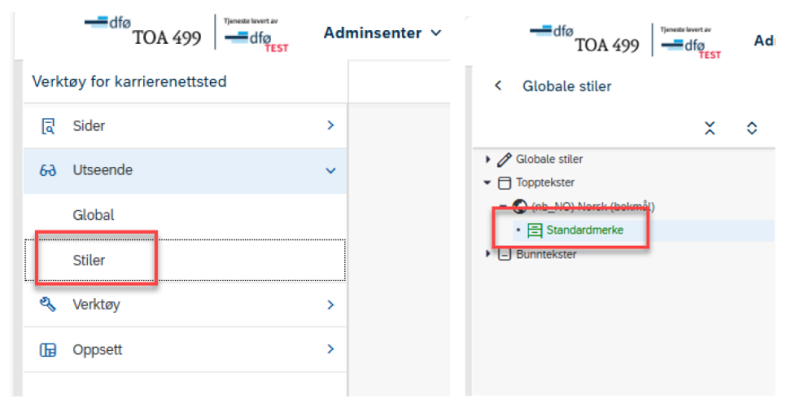
Task: Expand the Sider menu chevron
Action: 331,125
